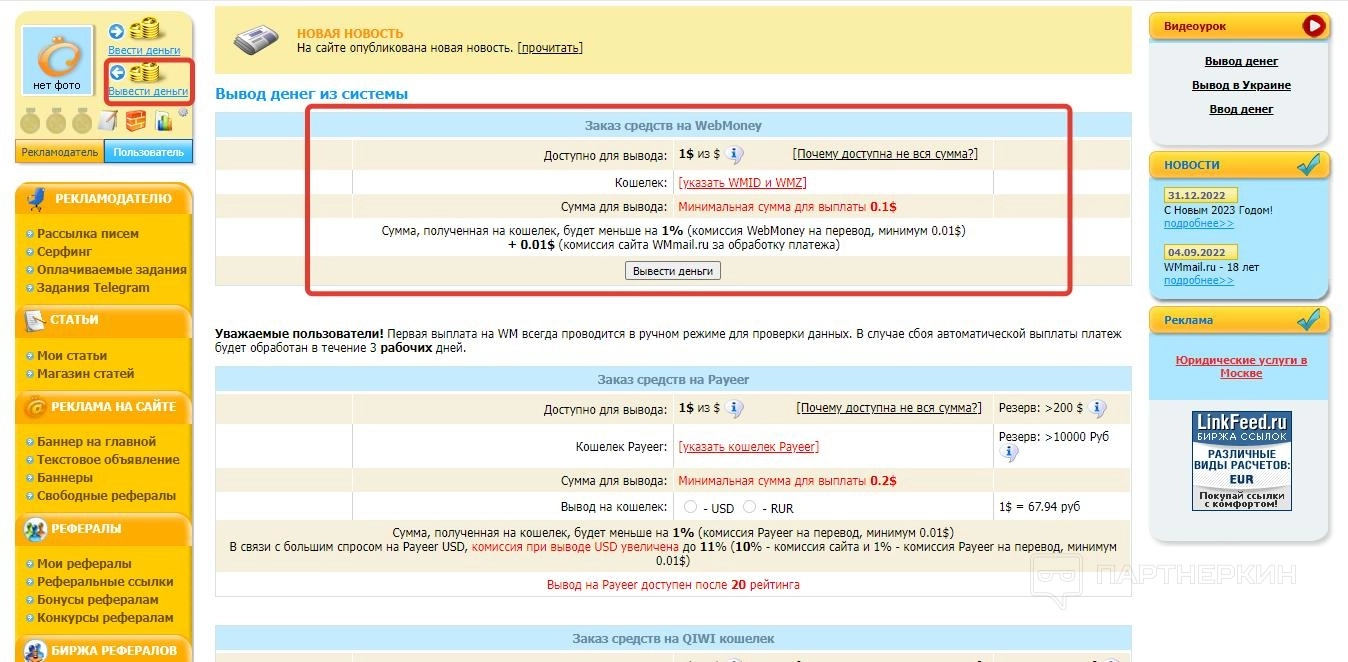Click the 'Вывод денег из системы' heading

tap(312, 94)
